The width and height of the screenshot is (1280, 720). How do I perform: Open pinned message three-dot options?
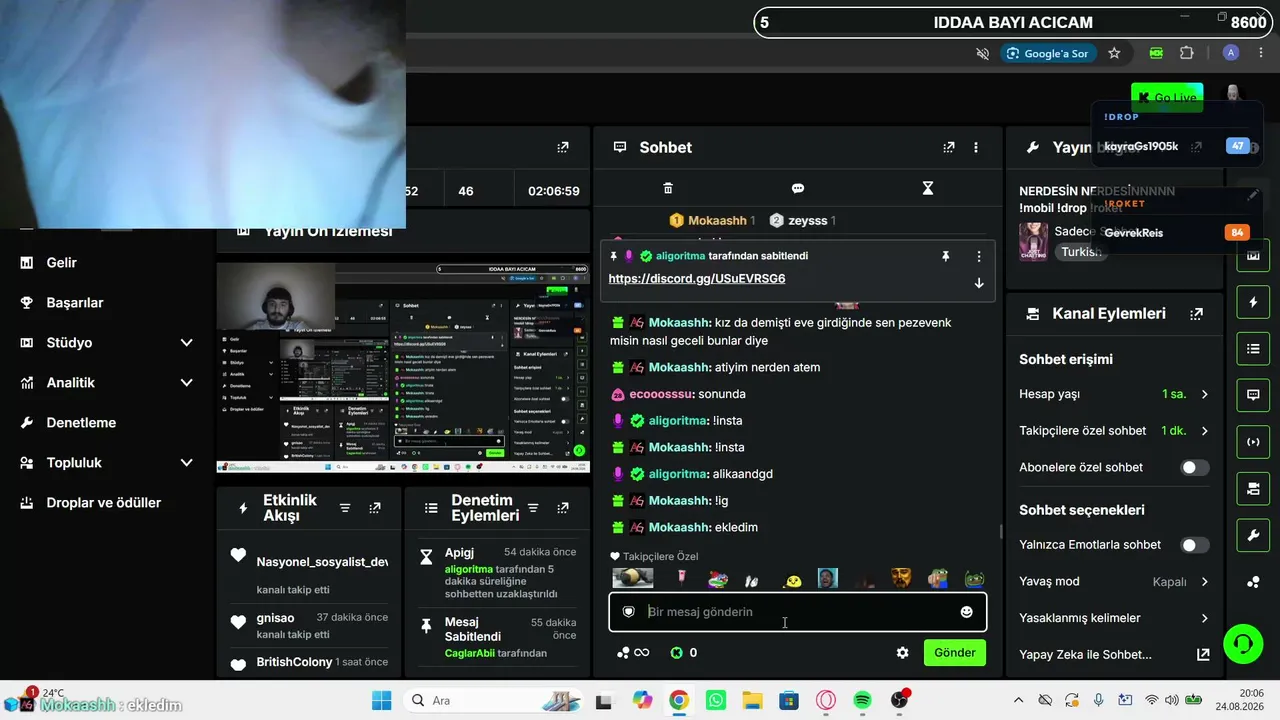[979, 256]
